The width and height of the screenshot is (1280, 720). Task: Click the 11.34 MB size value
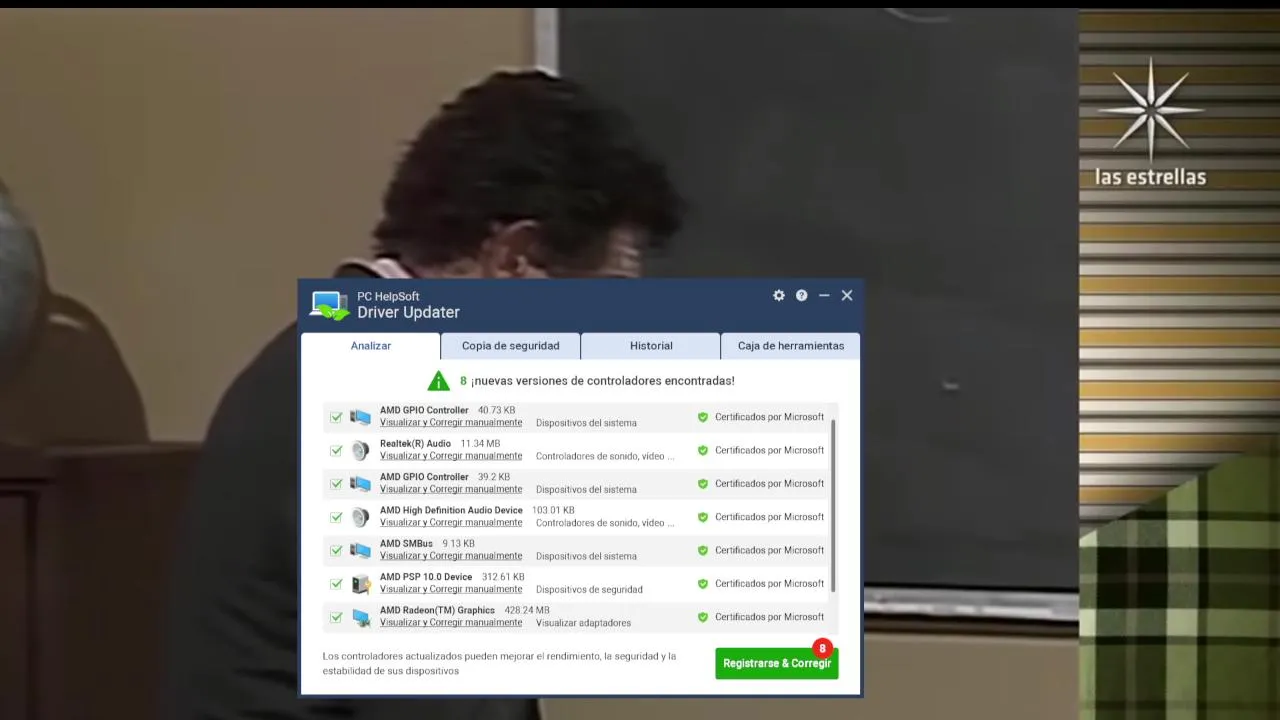tap(480, 443)
